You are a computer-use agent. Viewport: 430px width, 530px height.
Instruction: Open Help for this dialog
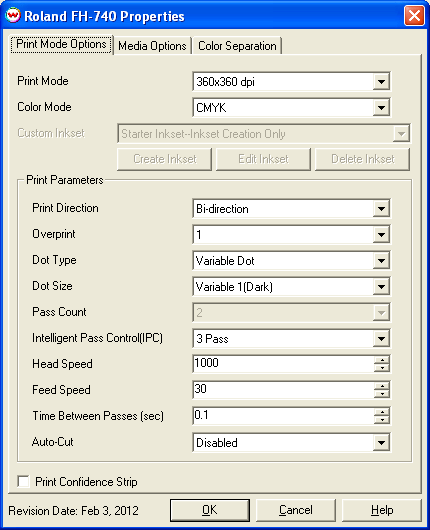pyautogui.click(x=382, y=510)
